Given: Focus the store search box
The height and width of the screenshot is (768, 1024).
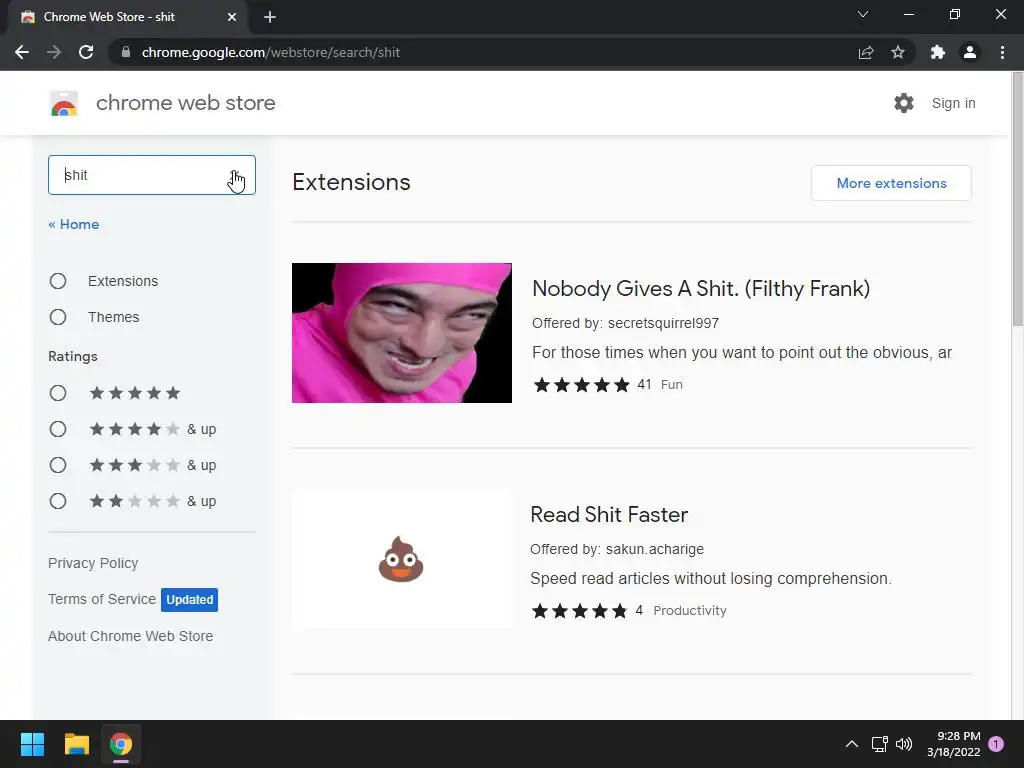Looking at the screenshot, I should tap(152, 175).
